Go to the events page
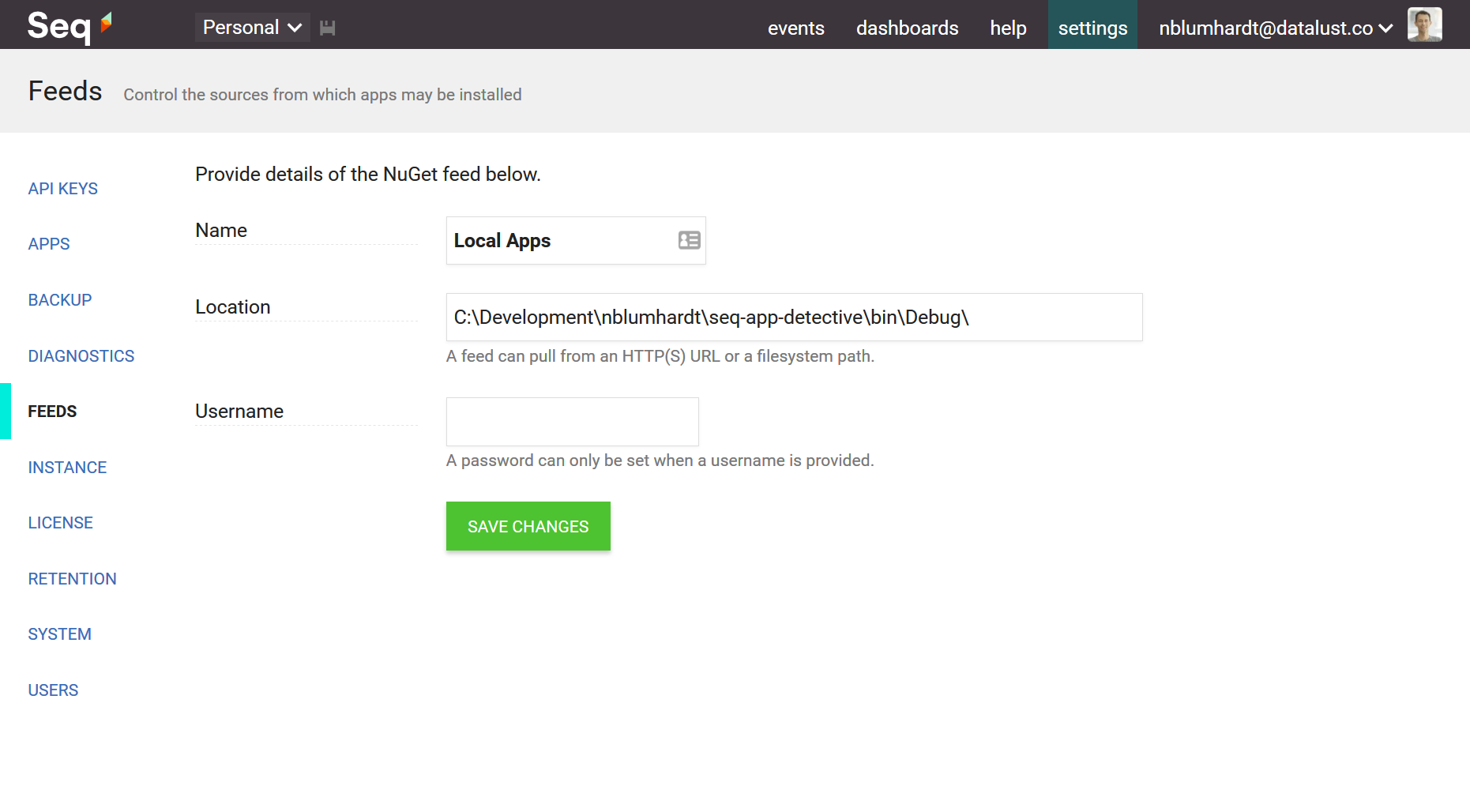 [x=795, y=28]
